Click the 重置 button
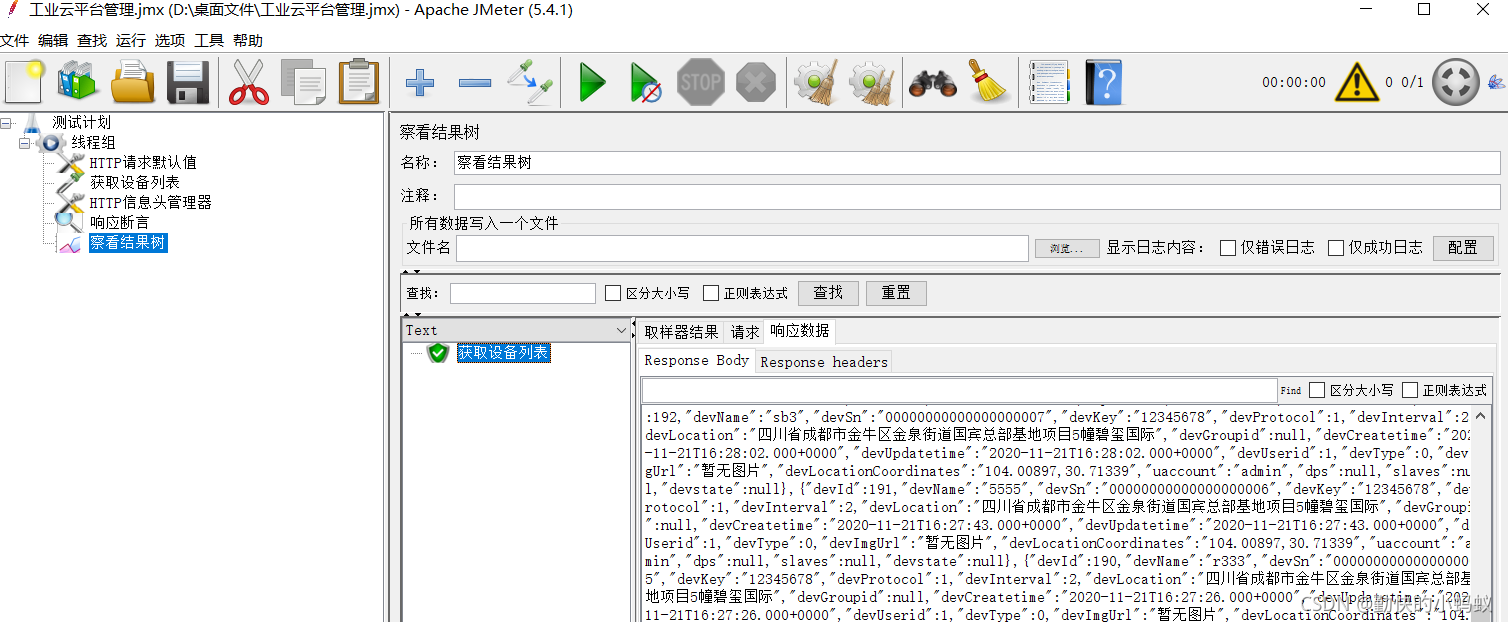The height and width of the screenshot is (622, 1508). point(896,293)
